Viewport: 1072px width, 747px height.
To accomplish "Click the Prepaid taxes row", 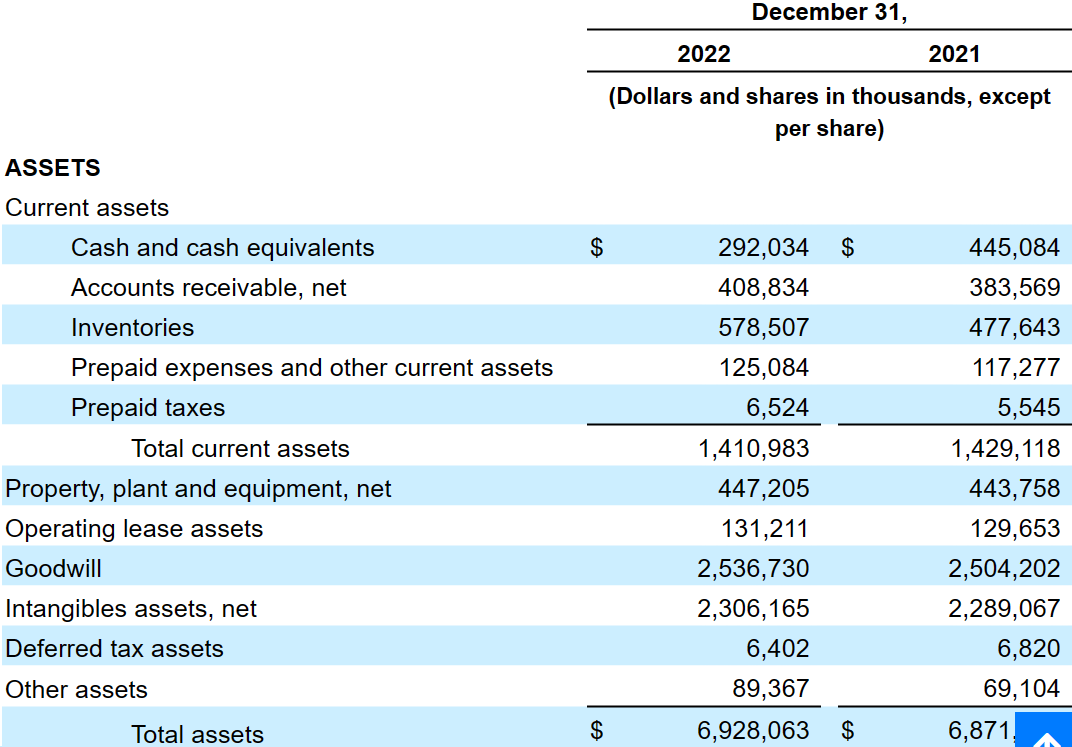I will [x=147, y=407].
